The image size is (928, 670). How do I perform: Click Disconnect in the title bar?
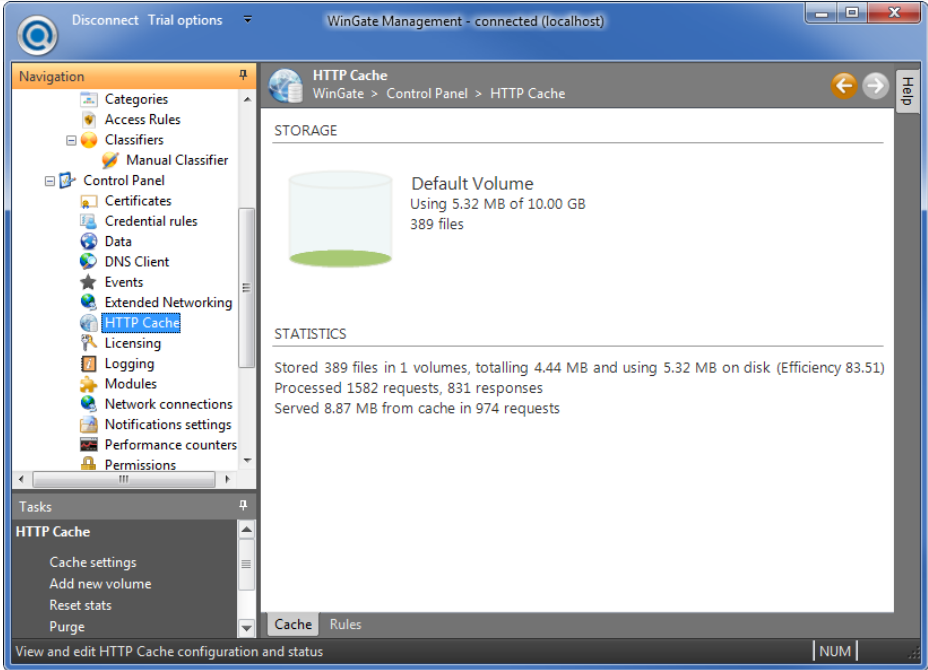[105, 20]
